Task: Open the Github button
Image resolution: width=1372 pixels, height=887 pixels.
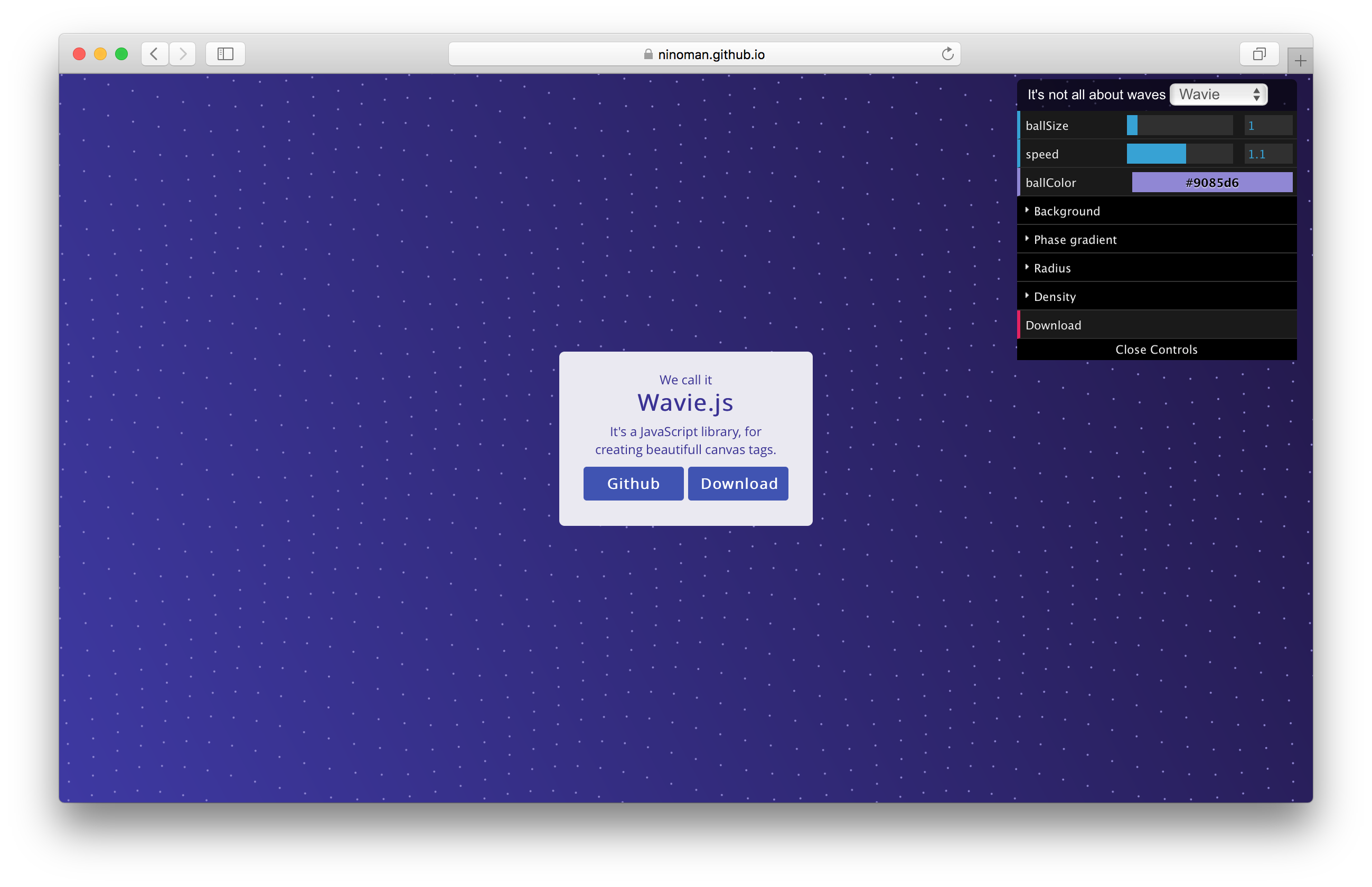Action: [633, 483]
